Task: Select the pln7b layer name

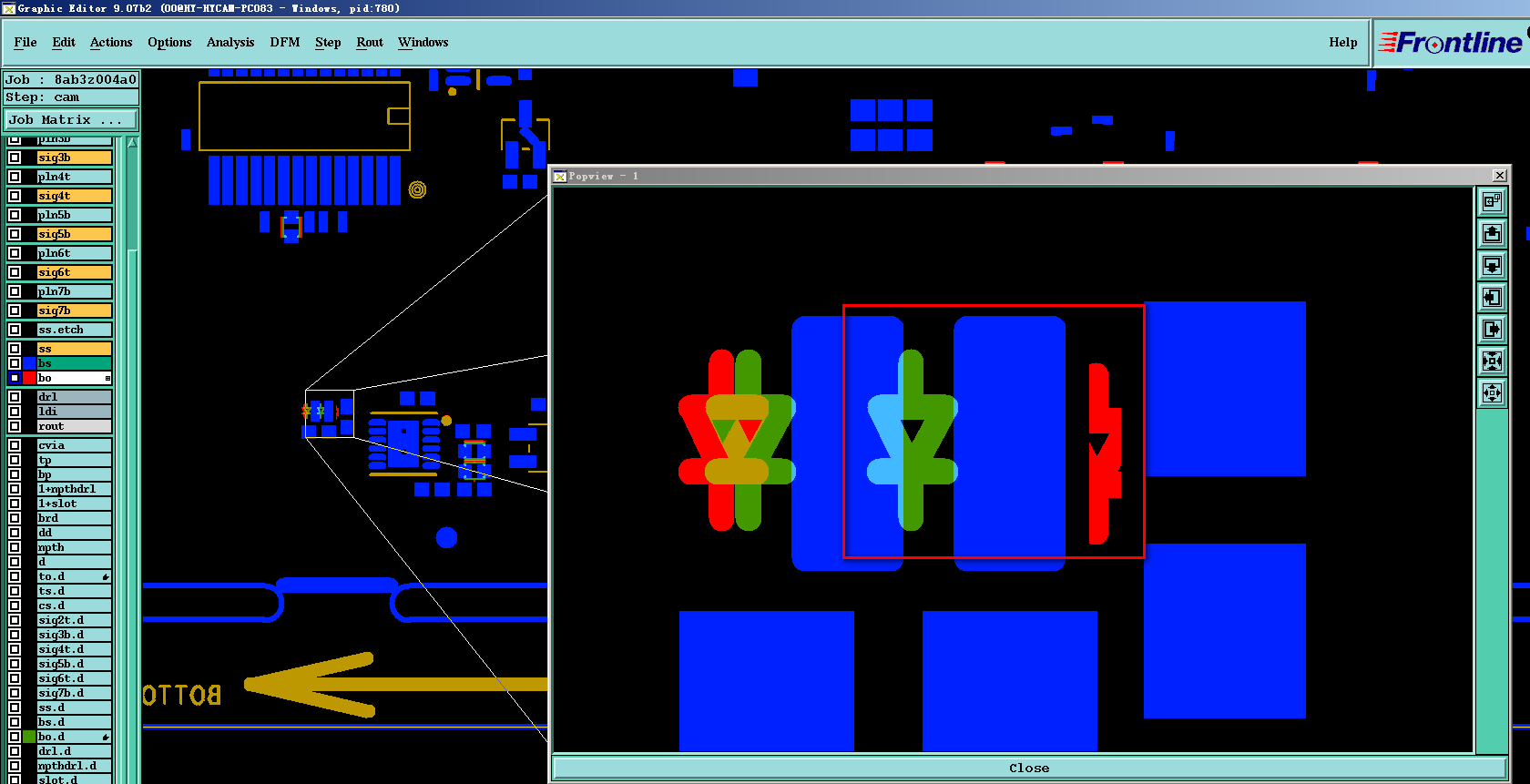Action: (75, 291)
